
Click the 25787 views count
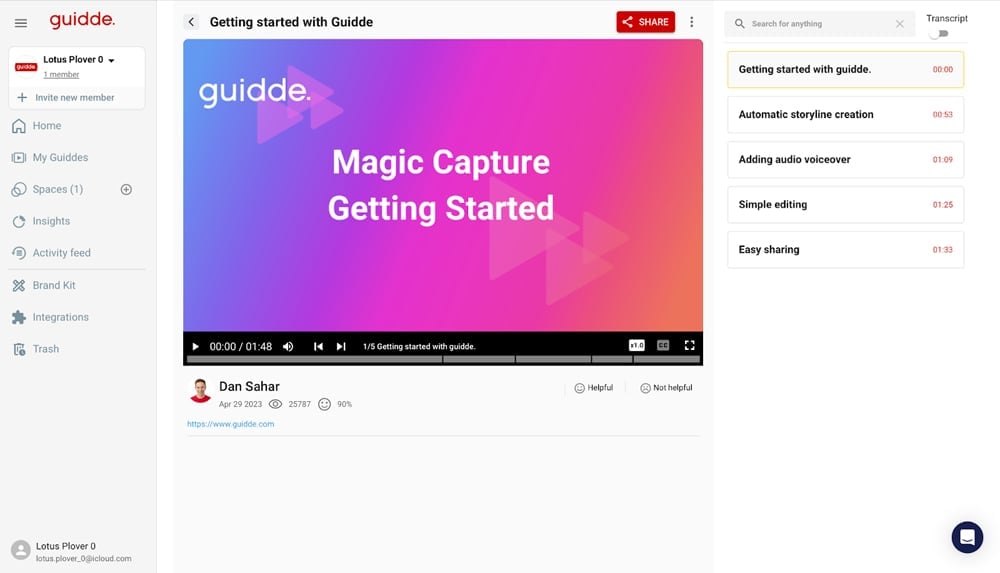click(299, 404)
